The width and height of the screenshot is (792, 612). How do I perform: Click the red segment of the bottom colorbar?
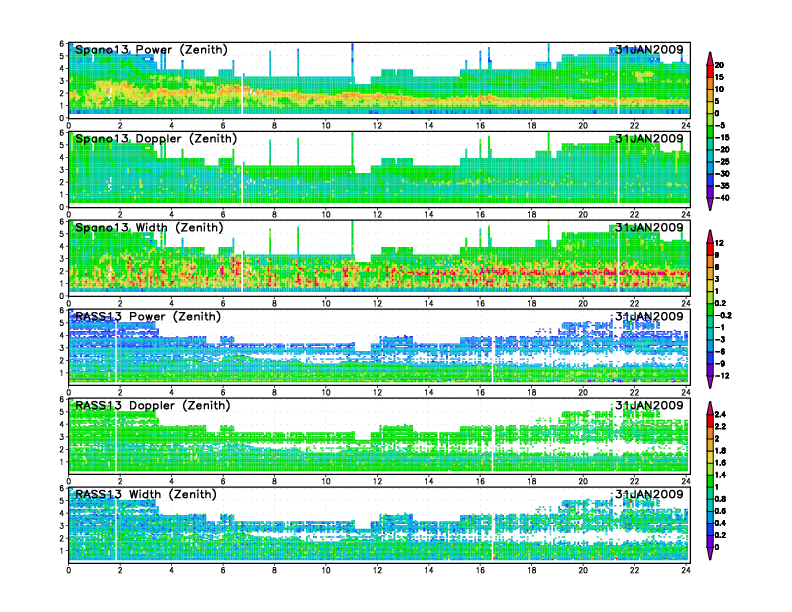point(710,421)
